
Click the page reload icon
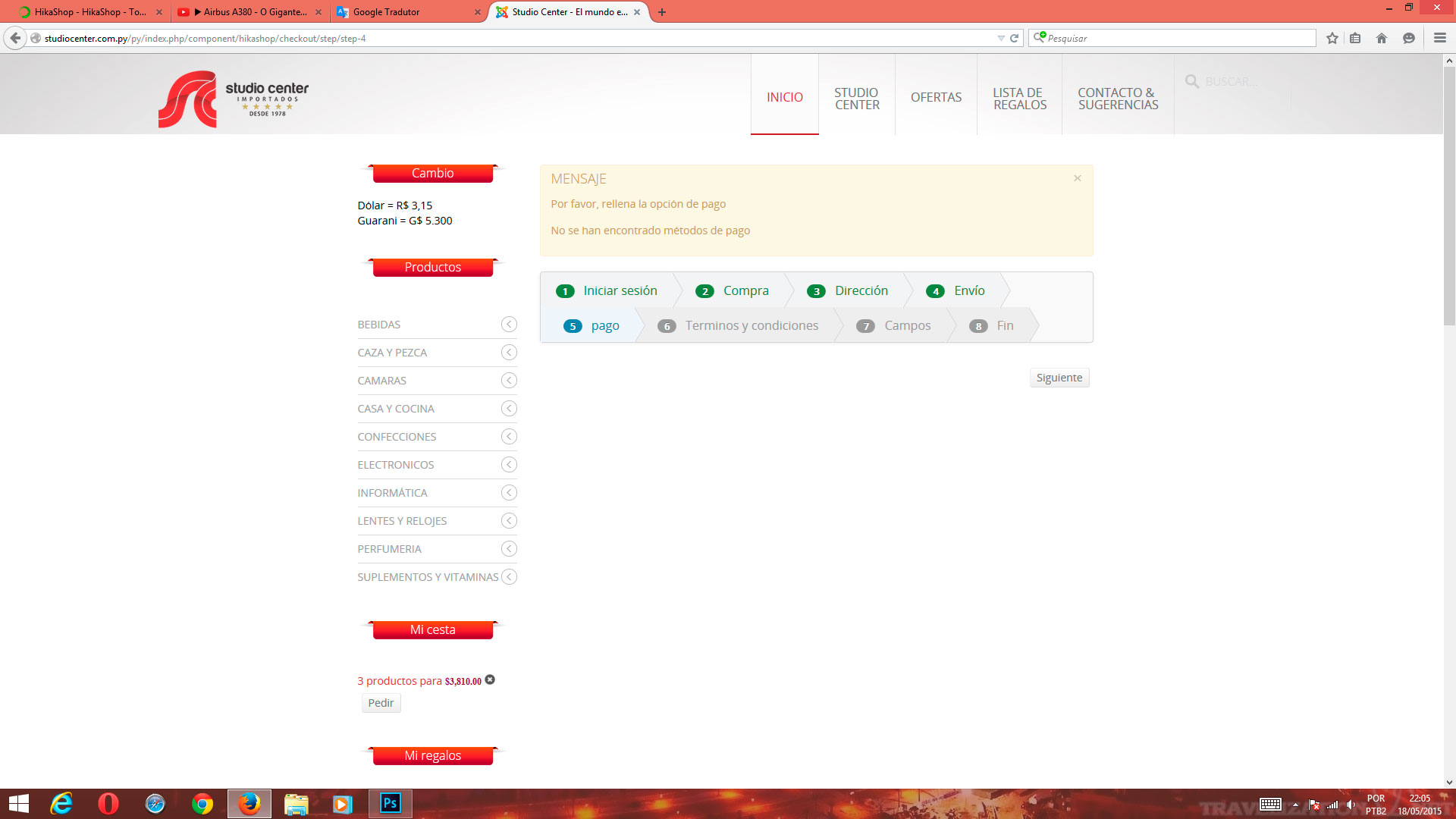(x=1014, y=38)
